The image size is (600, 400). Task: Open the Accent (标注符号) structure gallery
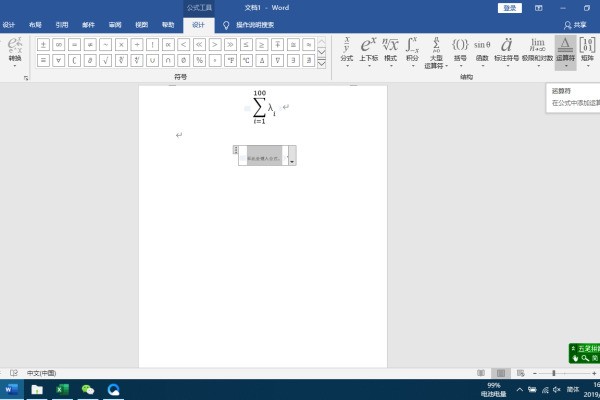tap(507, 50)
